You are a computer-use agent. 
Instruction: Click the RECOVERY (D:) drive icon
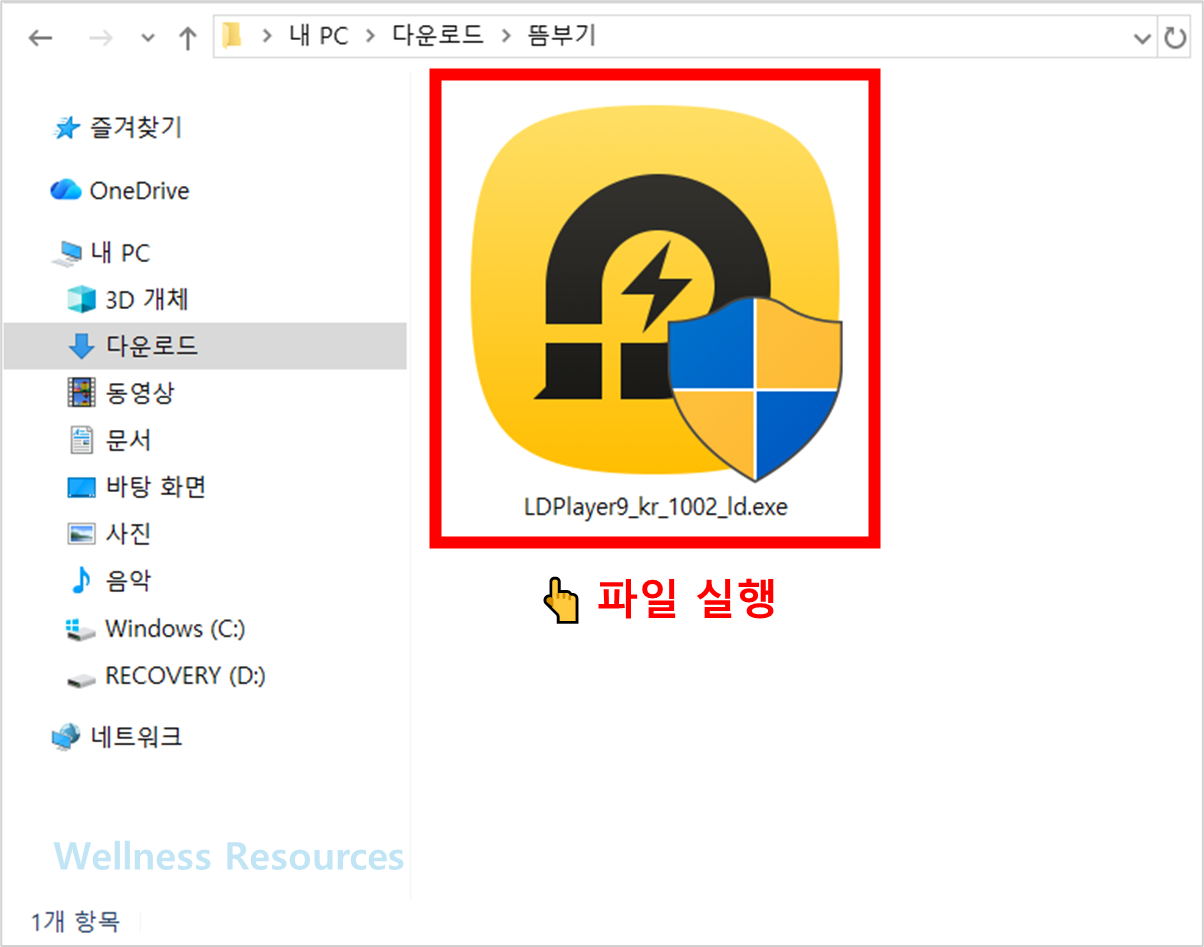click(80, 679)
